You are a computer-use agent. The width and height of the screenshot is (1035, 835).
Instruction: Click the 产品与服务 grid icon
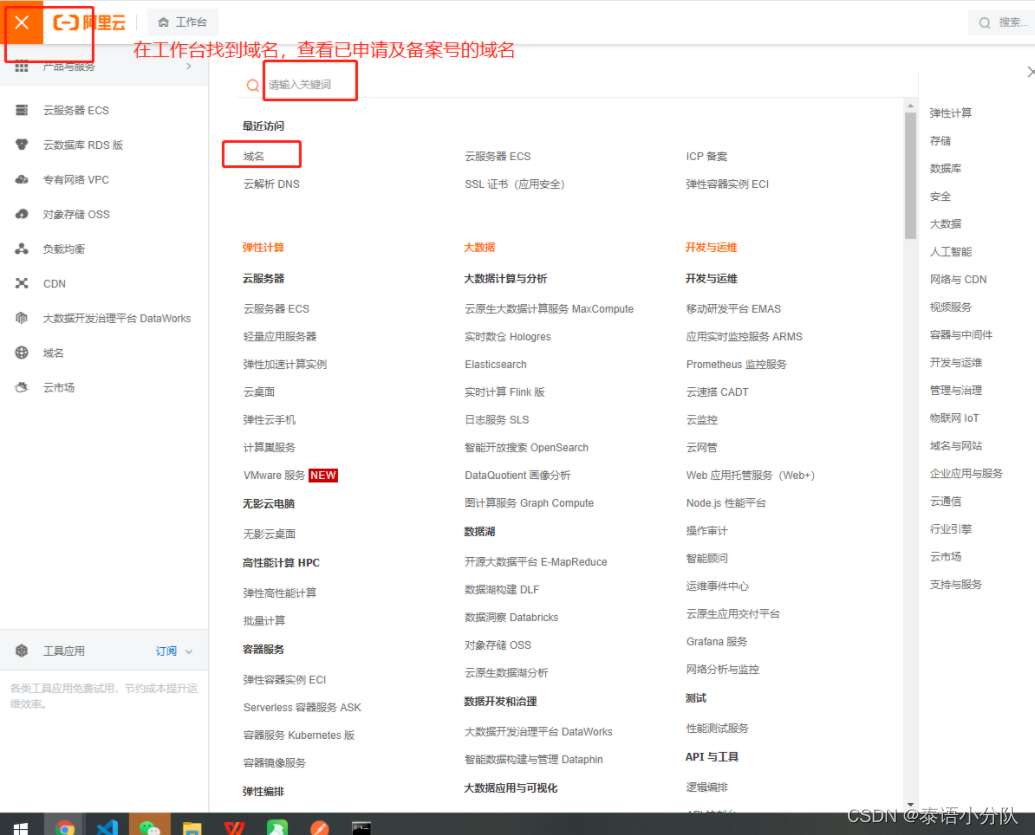tap(22, 67)
